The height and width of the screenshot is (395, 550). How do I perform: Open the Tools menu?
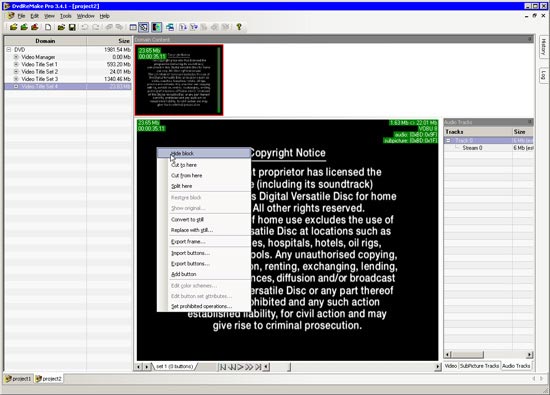(66, 16)
